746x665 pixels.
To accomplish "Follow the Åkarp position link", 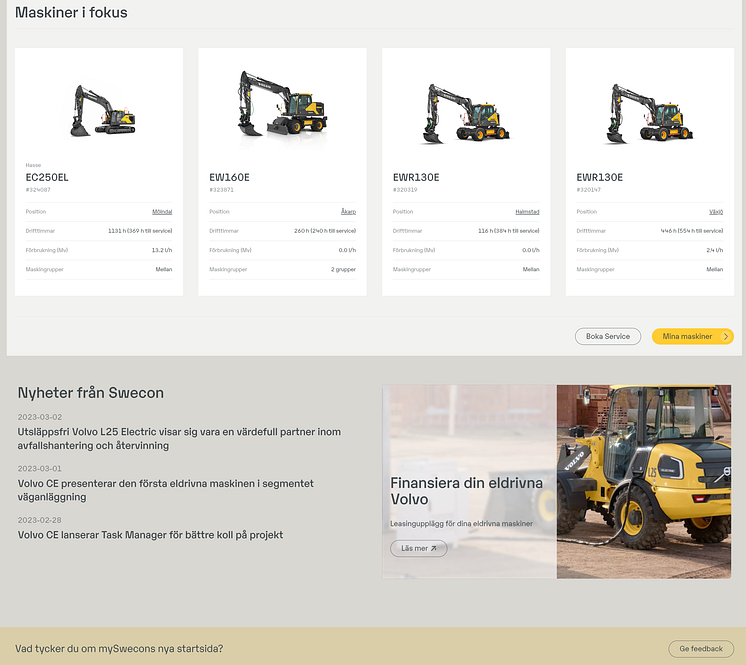I will click(348, 212).
